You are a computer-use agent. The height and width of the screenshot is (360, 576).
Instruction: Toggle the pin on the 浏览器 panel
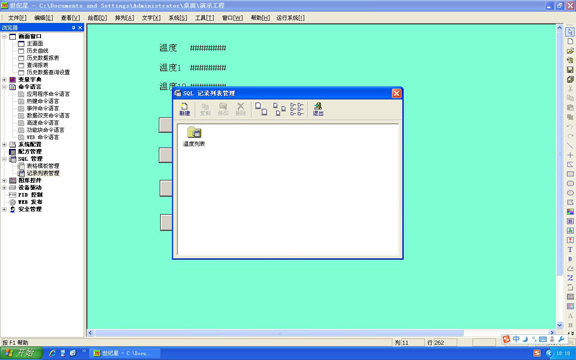(x=73, y=28)
